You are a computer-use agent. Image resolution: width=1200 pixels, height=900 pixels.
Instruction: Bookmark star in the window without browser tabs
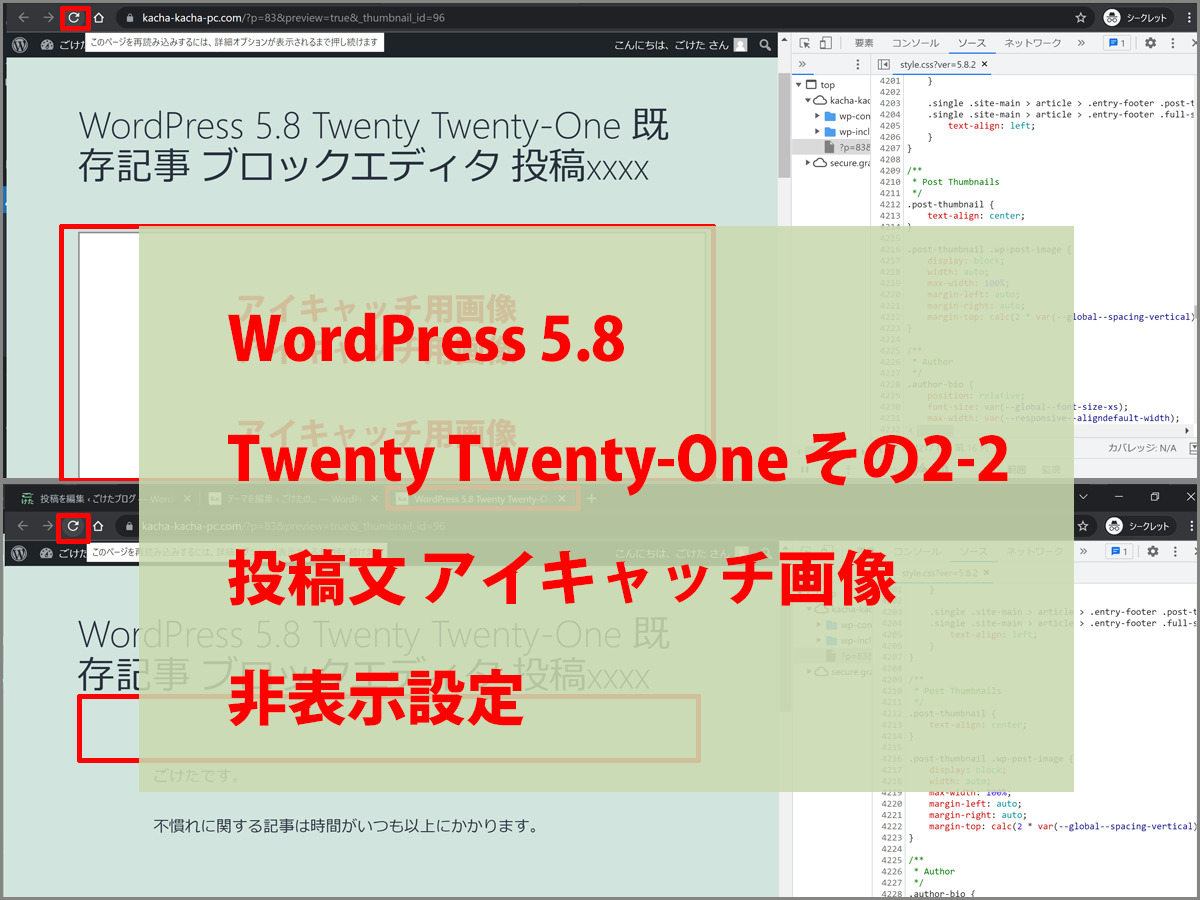[1081, 17]
